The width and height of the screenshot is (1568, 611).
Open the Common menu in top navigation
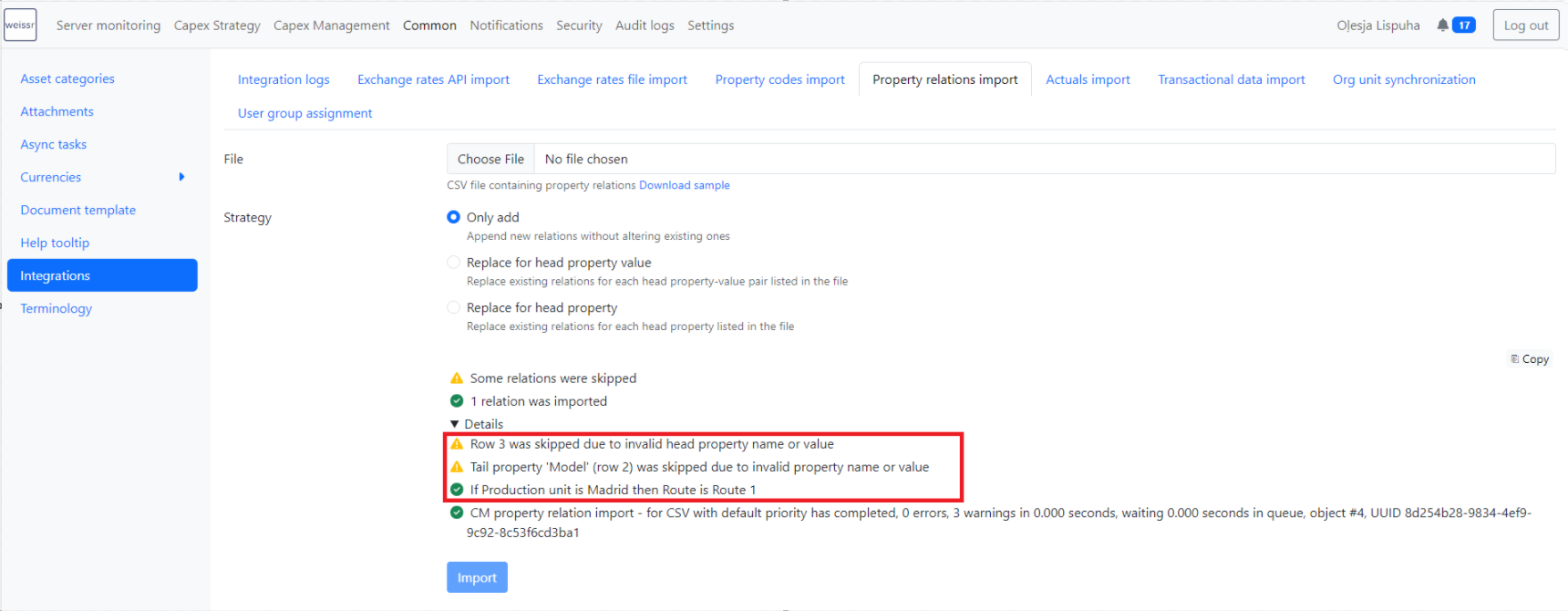[x=429, y=26]
